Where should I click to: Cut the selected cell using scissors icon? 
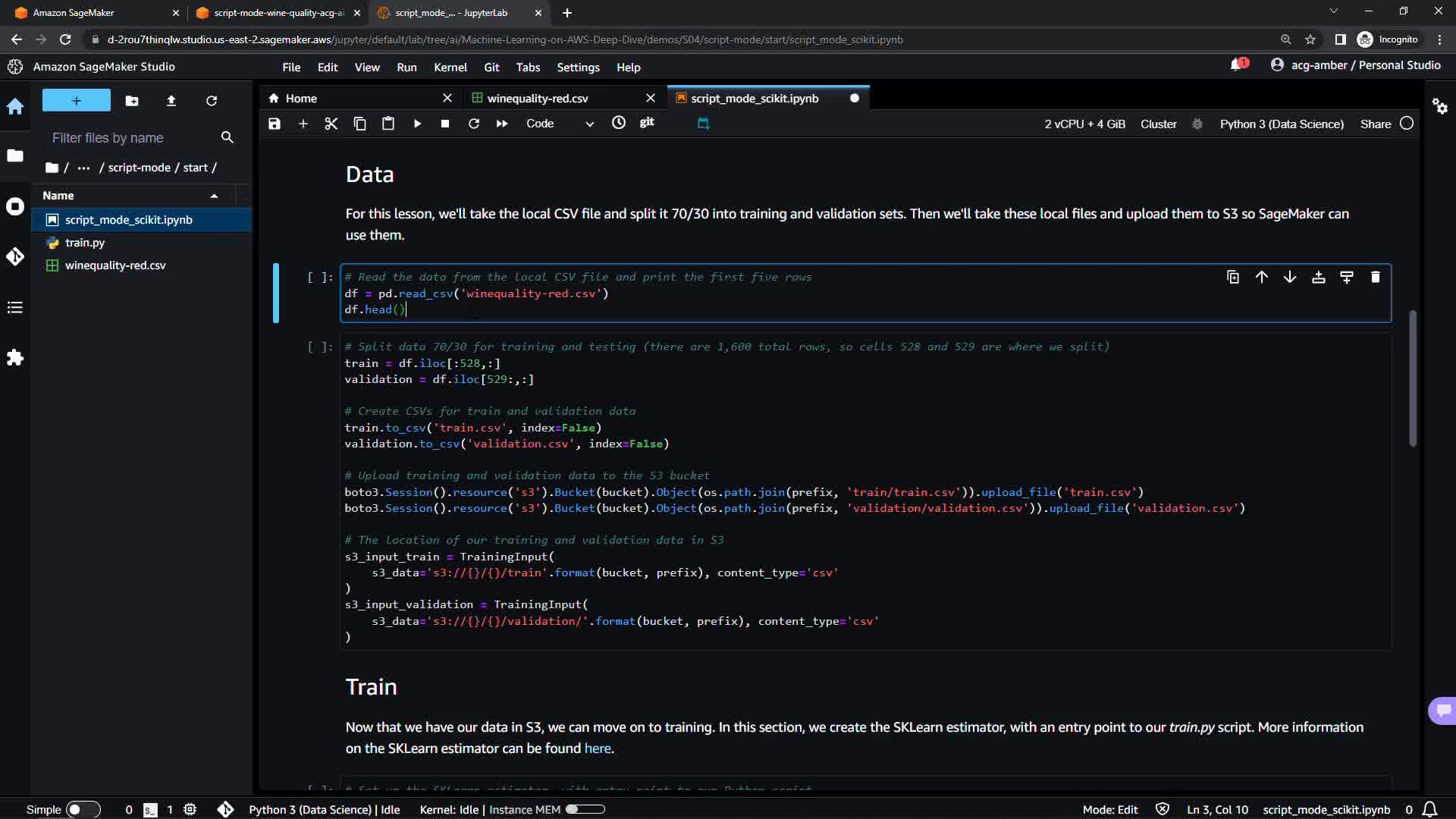click(x=331, y=124)
